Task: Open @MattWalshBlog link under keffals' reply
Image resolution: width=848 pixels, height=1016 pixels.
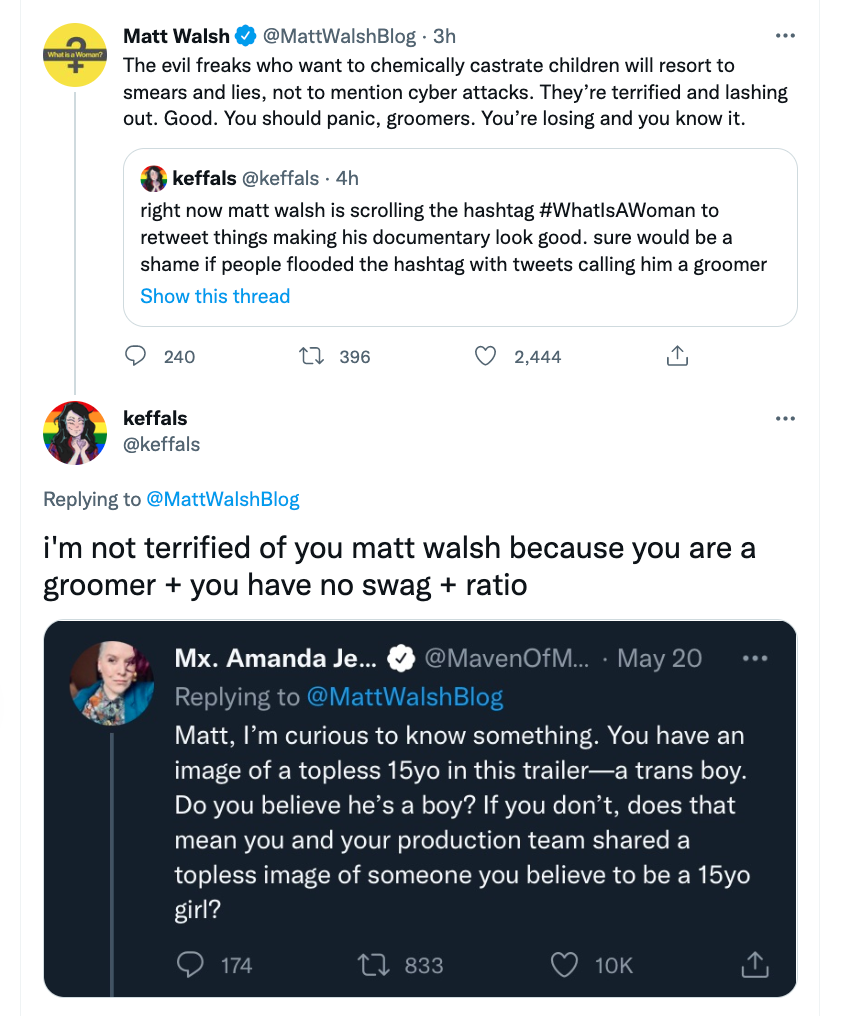Action: [x=223, y=499]
